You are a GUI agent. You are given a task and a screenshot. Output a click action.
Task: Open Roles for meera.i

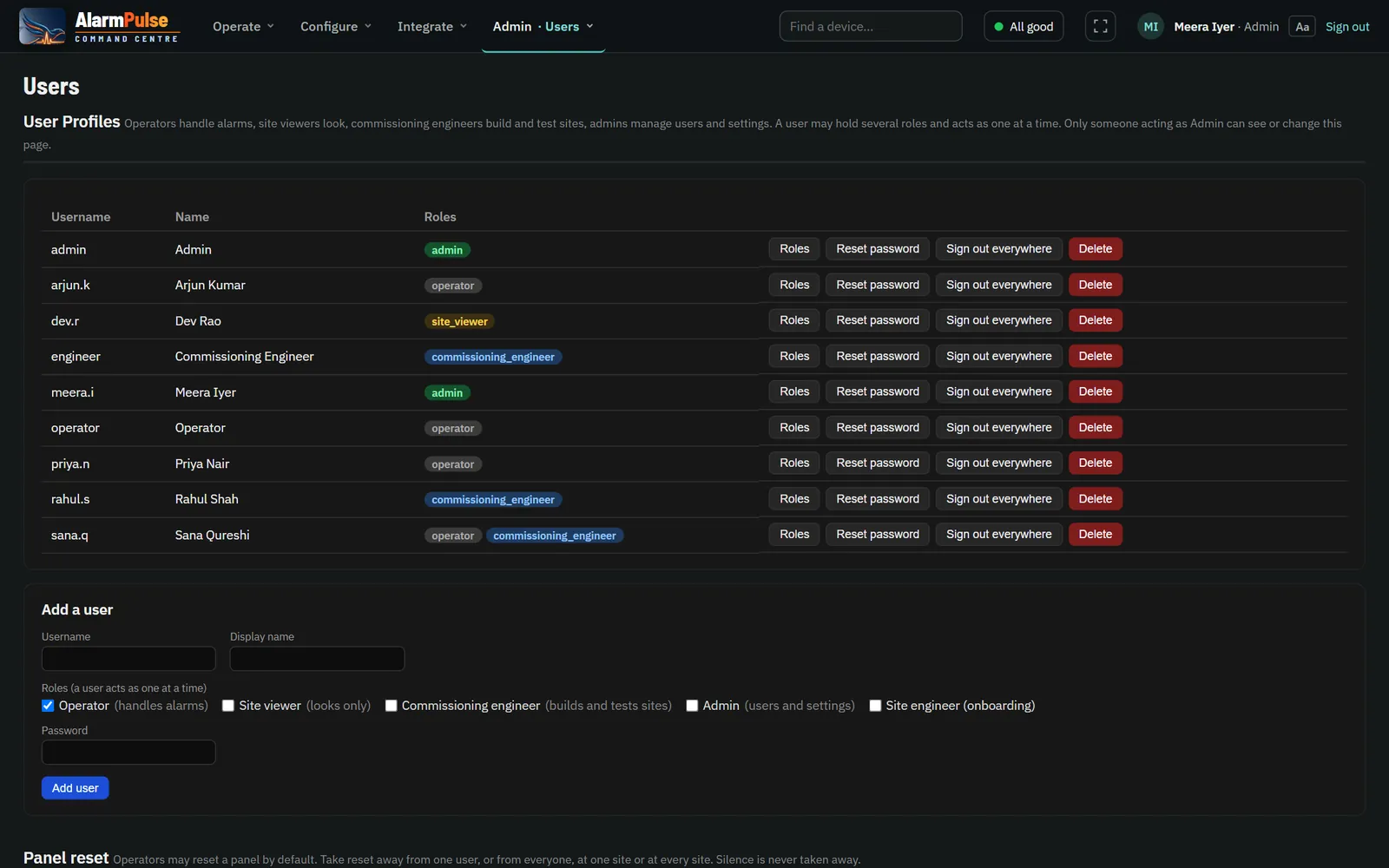pos(793,391)
